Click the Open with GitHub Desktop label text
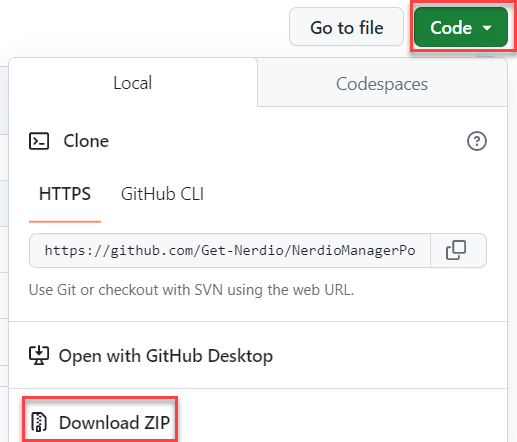 [x=166, y=356]
